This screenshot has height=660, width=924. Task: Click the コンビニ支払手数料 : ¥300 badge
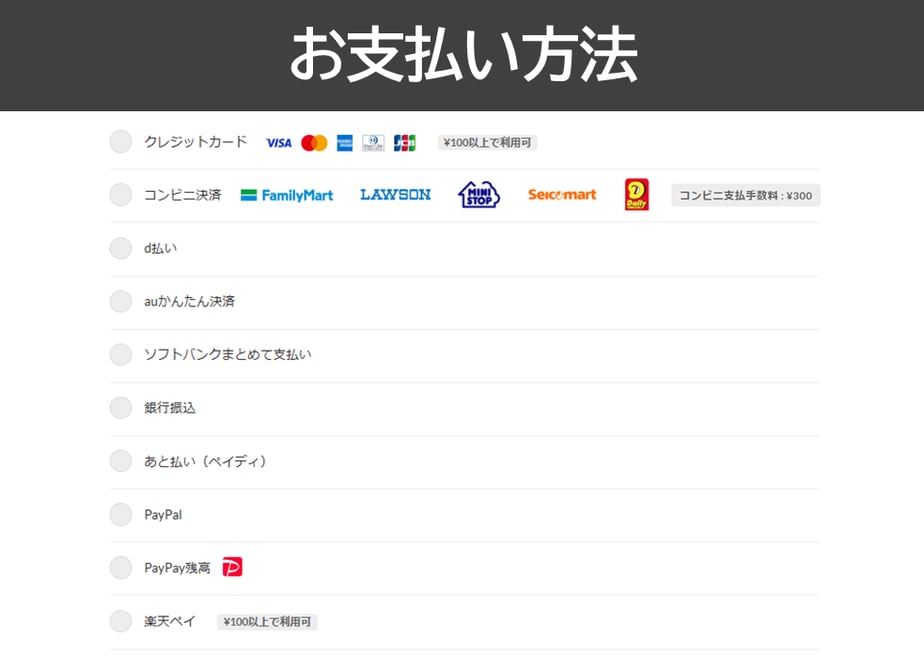[x=745, y=195]
